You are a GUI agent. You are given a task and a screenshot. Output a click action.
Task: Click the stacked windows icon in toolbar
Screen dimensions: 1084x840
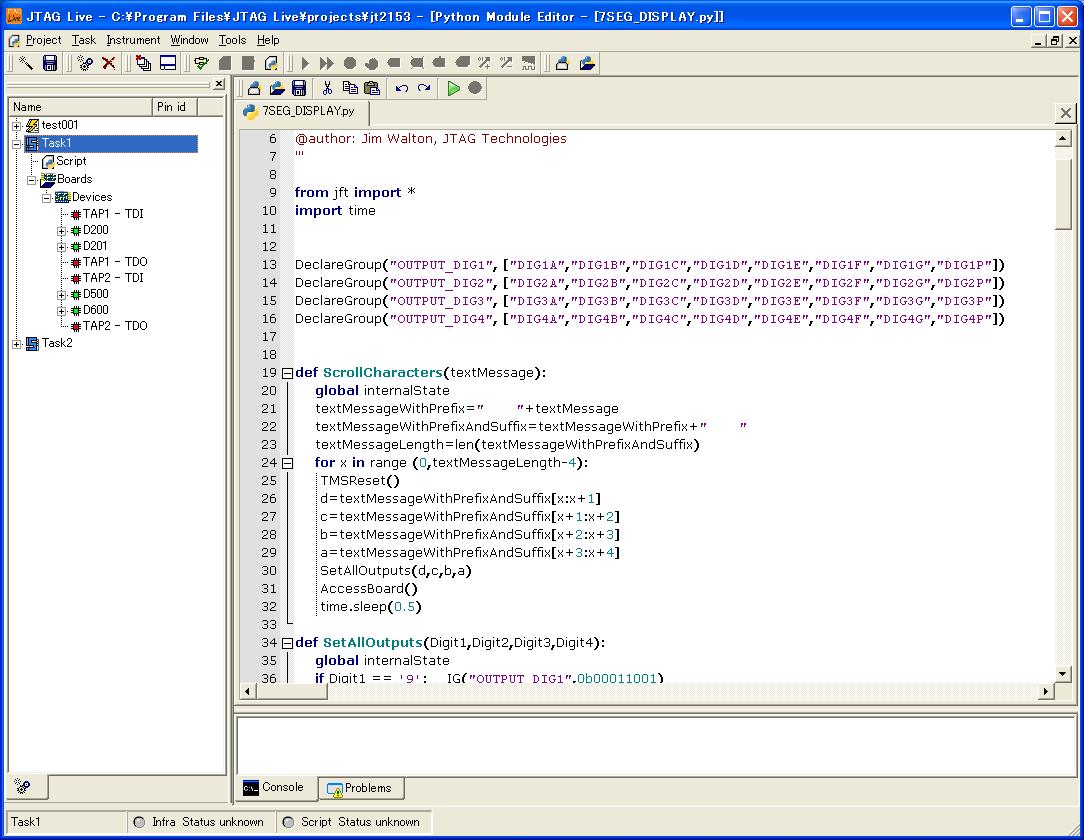click(143, 64)
